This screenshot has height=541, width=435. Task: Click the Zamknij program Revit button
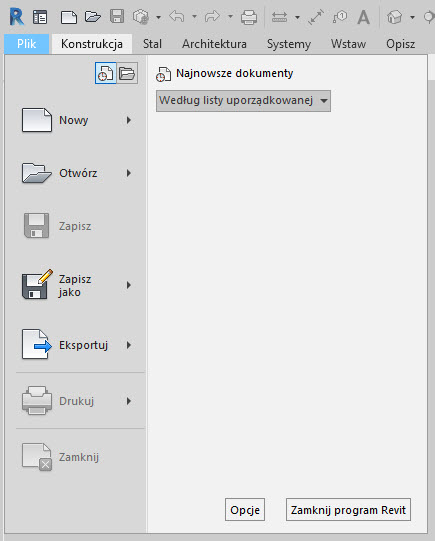[x=348, y=510]
